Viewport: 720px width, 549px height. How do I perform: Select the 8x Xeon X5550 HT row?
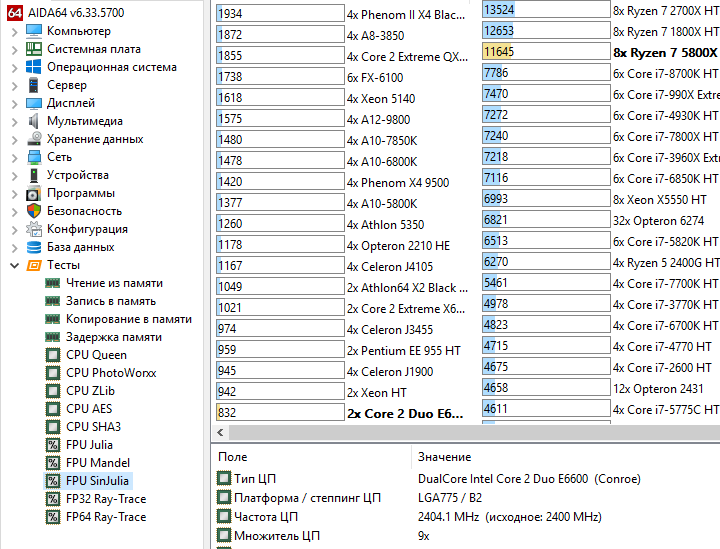click(x=660, y=200)
